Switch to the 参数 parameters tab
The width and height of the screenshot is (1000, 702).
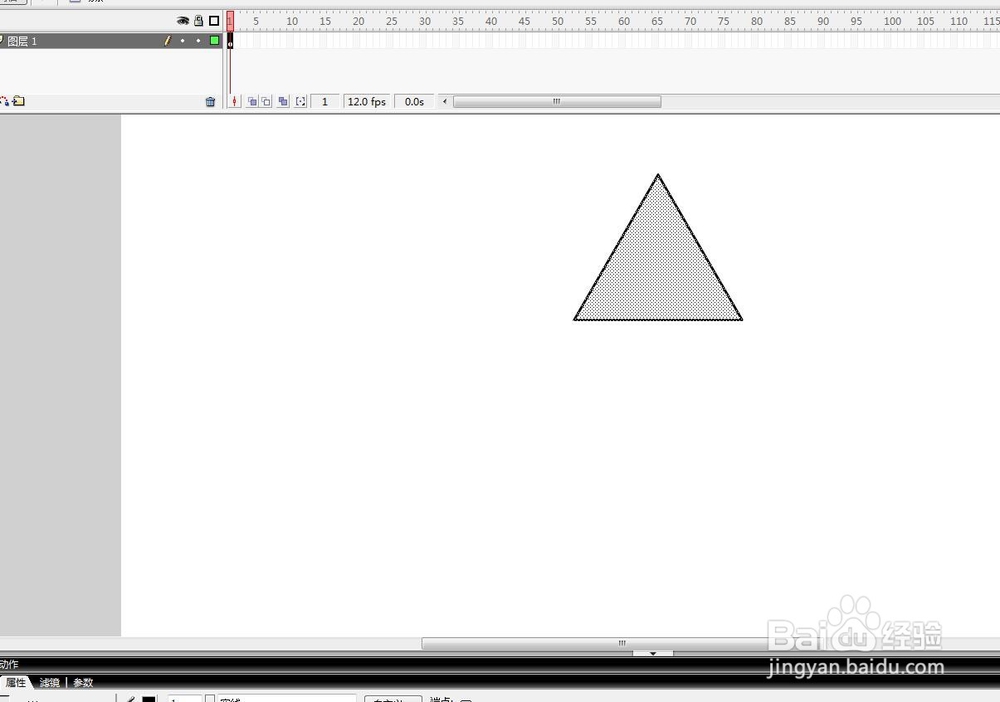click(83, 682)
